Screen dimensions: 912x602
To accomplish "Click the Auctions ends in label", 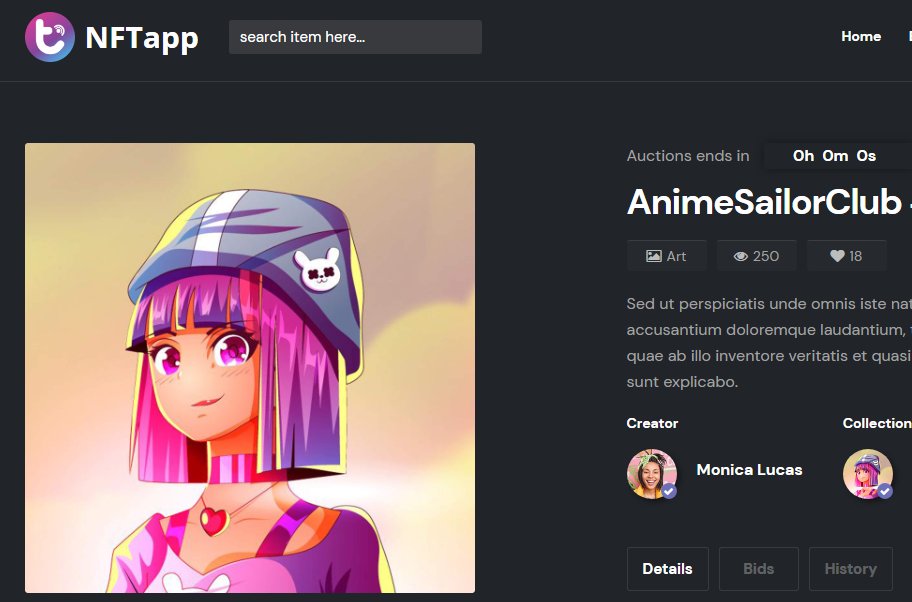I will point(688,156).
